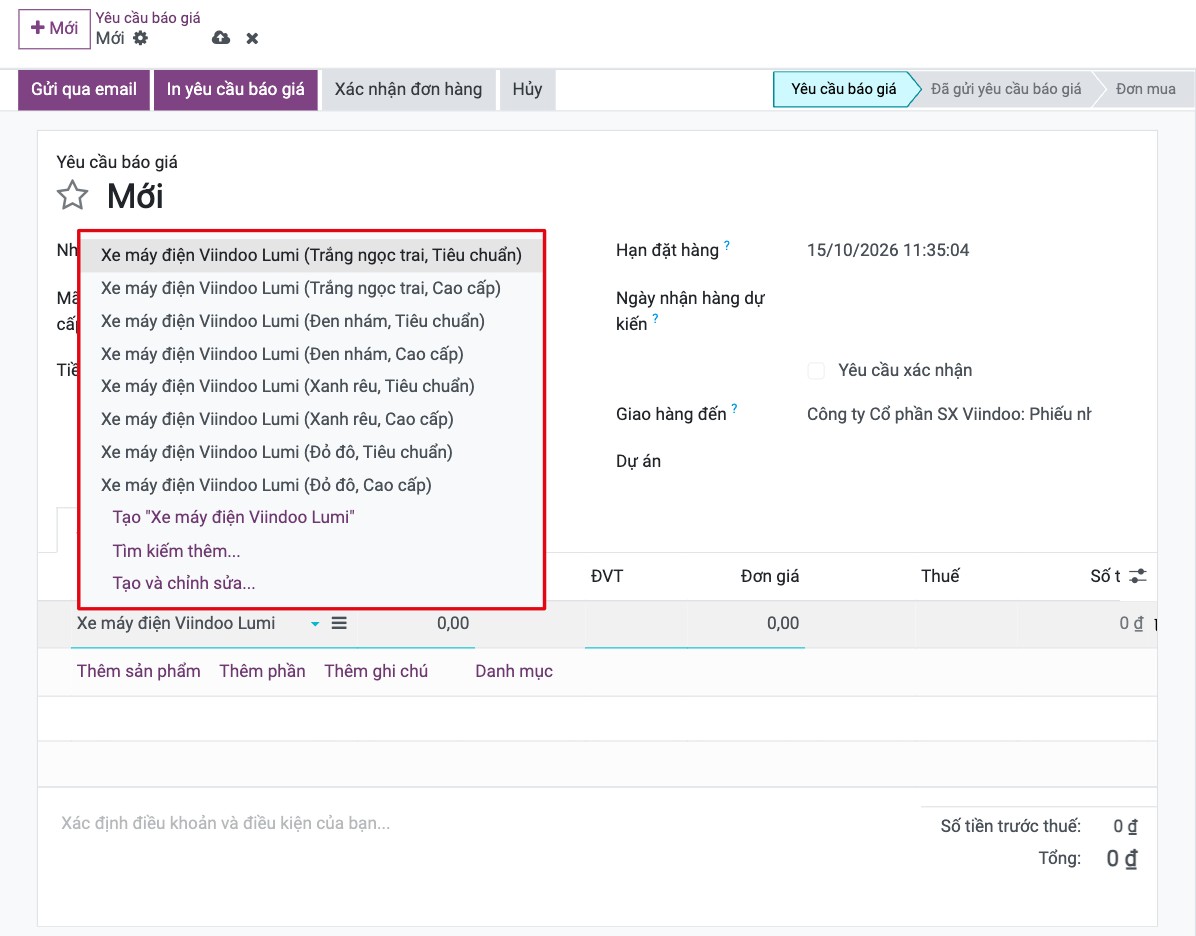Select the Đơn mua status stage
1196x936 pixels.
point(1146,89)
